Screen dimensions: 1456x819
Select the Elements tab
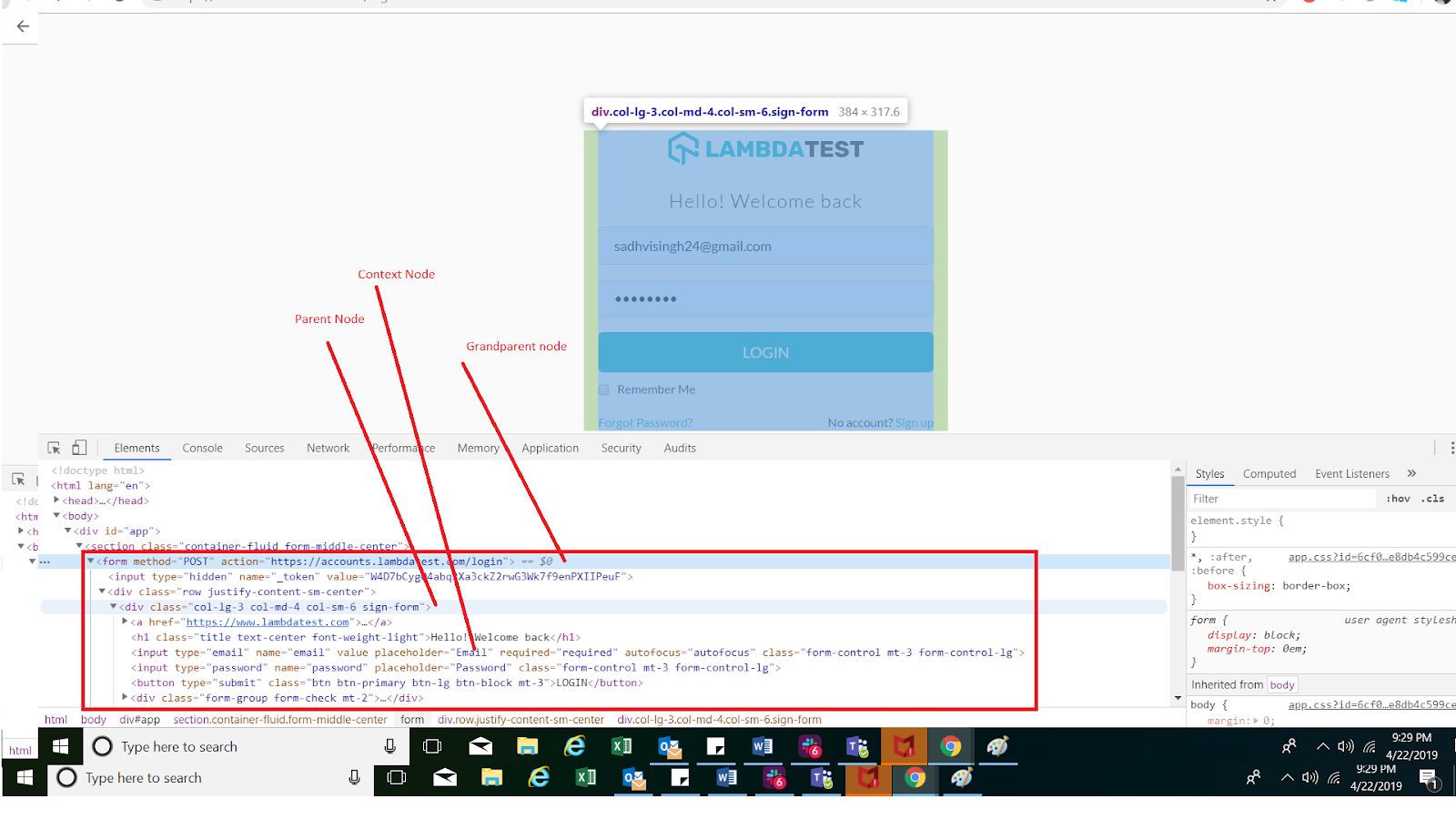click(136, 448)
